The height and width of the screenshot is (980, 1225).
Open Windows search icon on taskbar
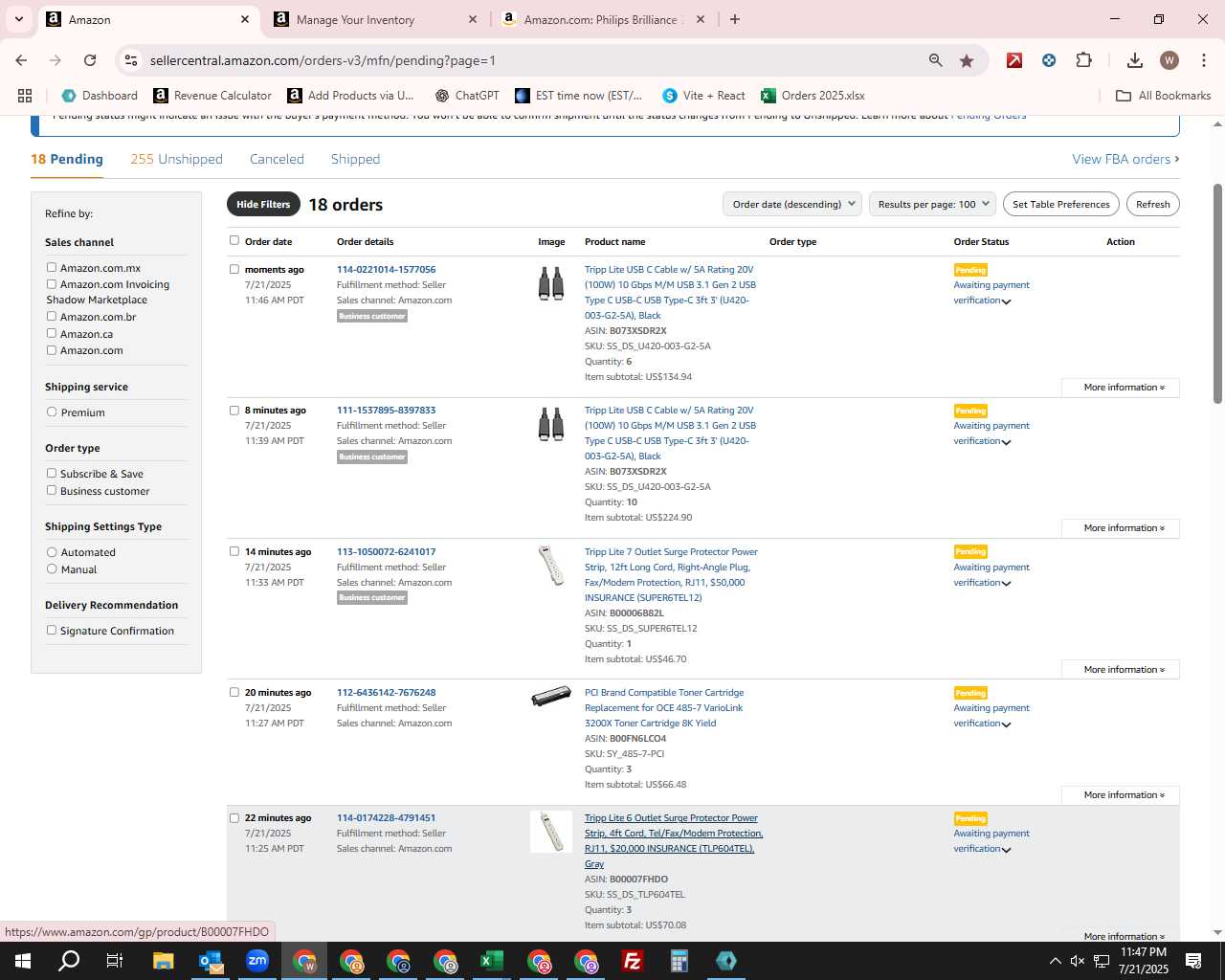click(x=69, y=961)
